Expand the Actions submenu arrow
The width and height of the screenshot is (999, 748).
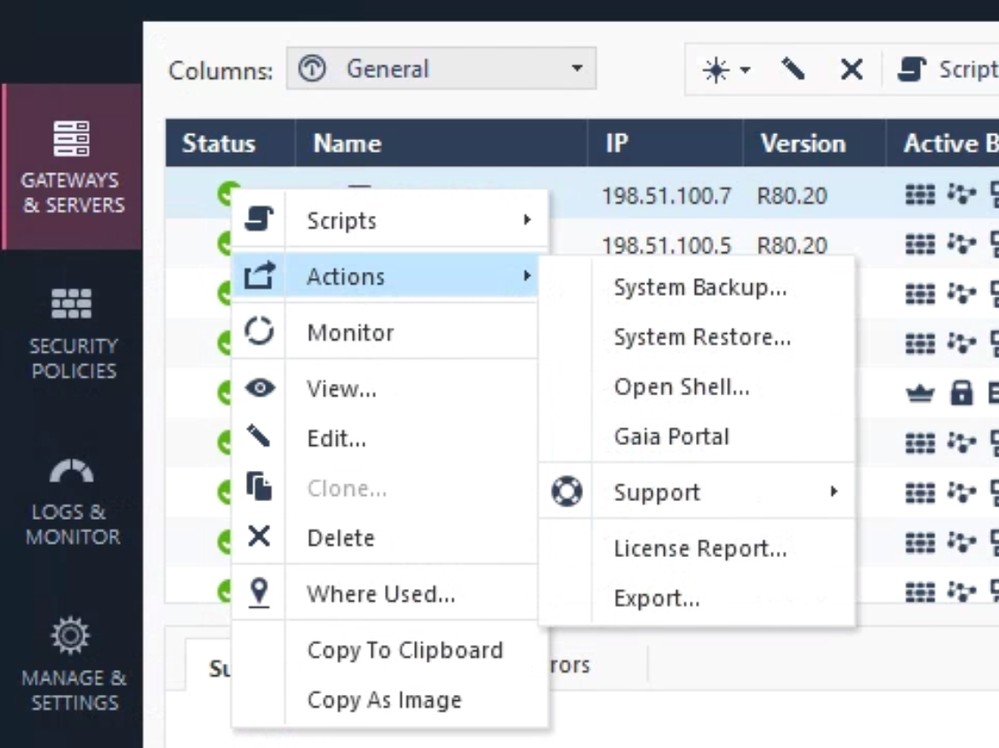527,276
